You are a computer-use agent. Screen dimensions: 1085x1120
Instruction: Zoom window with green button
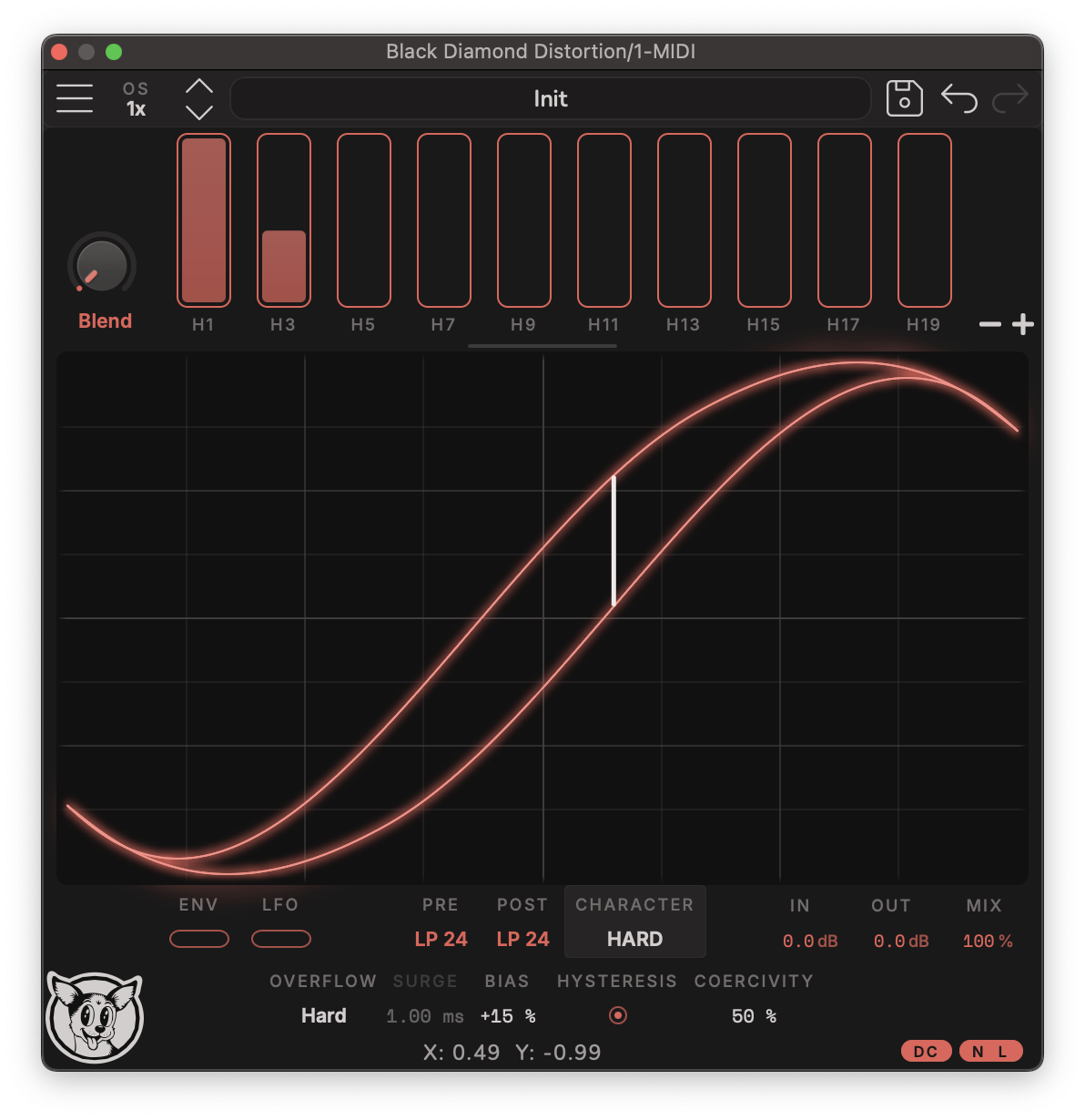[x=114, y=52]
